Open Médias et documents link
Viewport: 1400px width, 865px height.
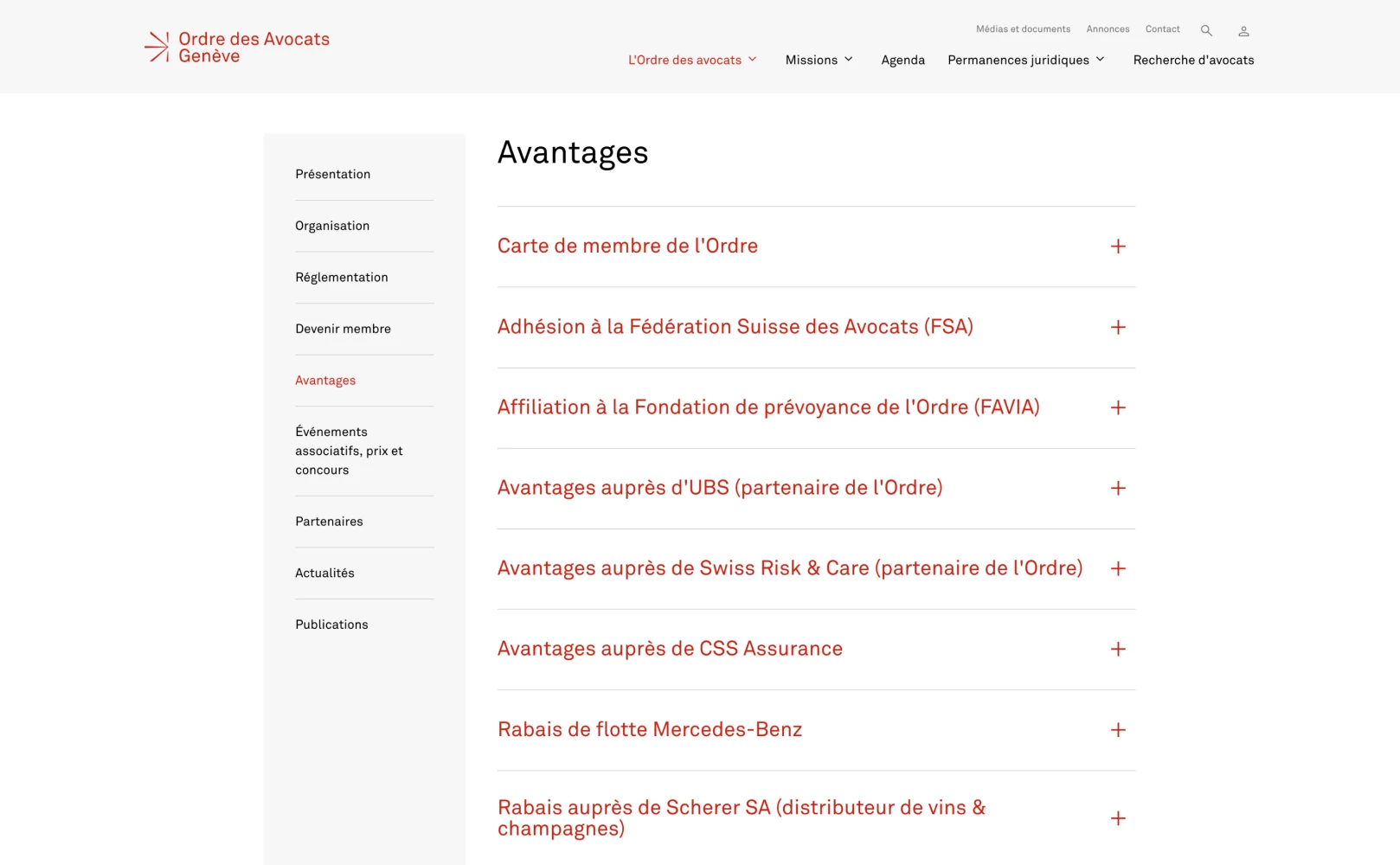[x=1023, y=29]
